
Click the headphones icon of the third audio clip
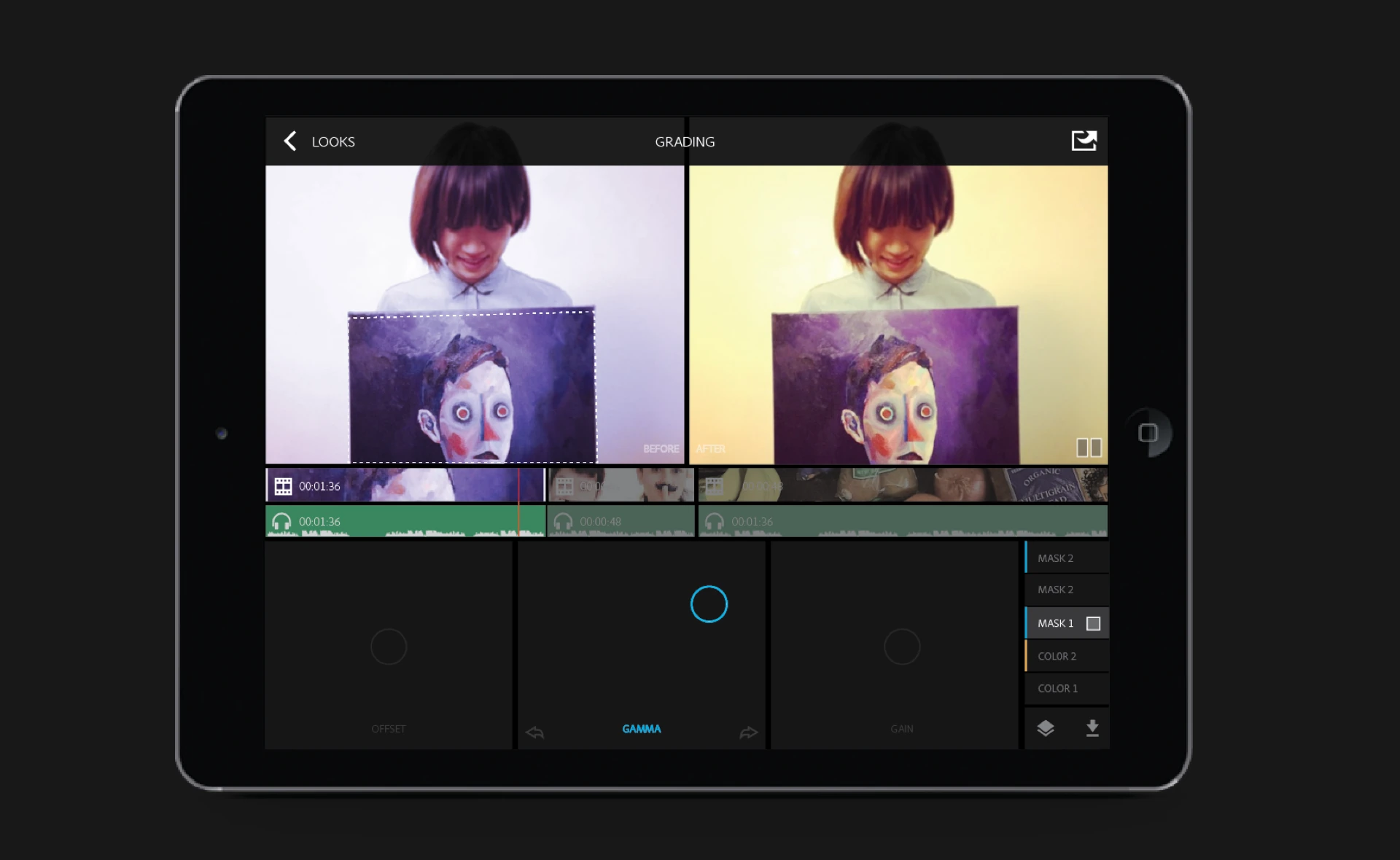pos(715,522)
